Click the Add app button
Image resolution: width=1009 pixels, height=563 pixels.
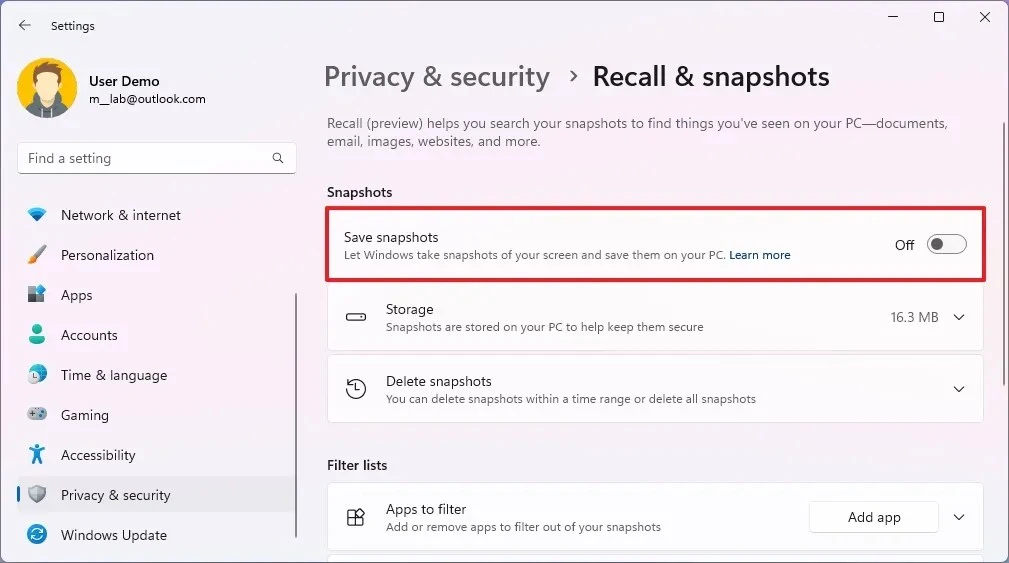(873, 517)
